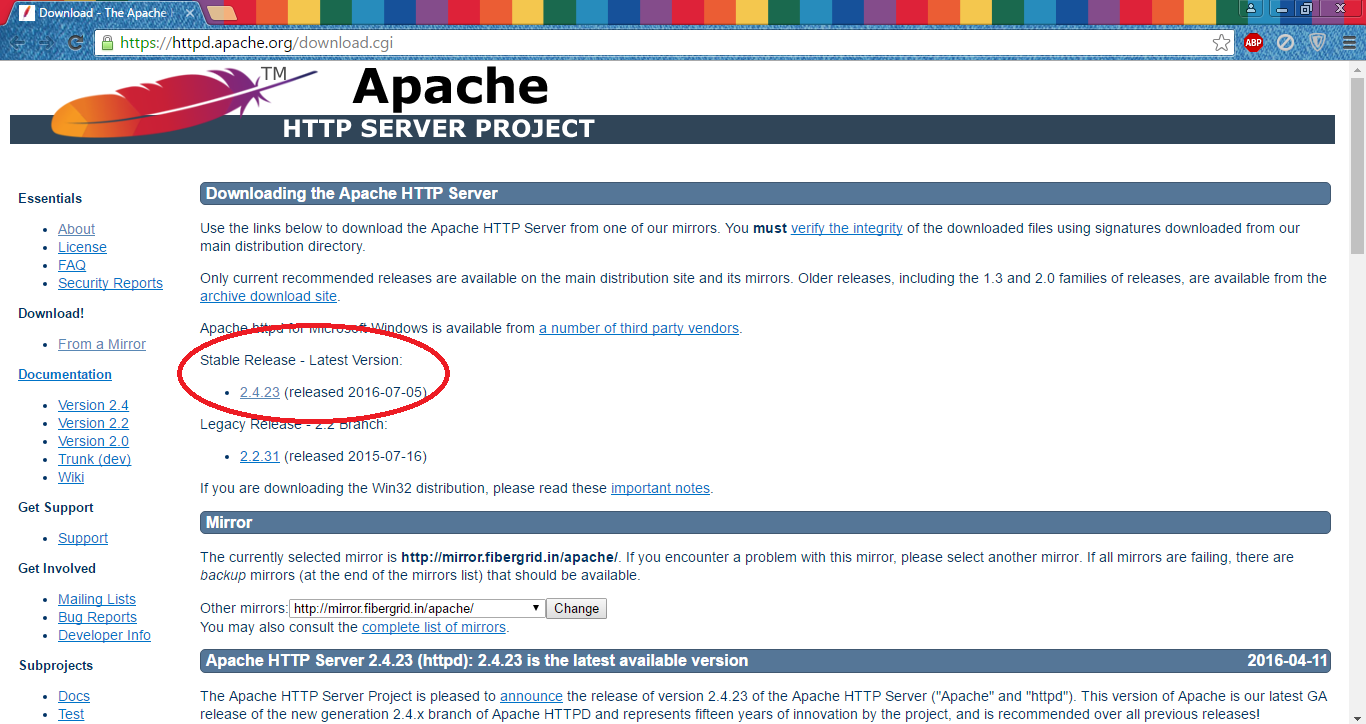Open a new tab with the new-tab button

[222, 13]
